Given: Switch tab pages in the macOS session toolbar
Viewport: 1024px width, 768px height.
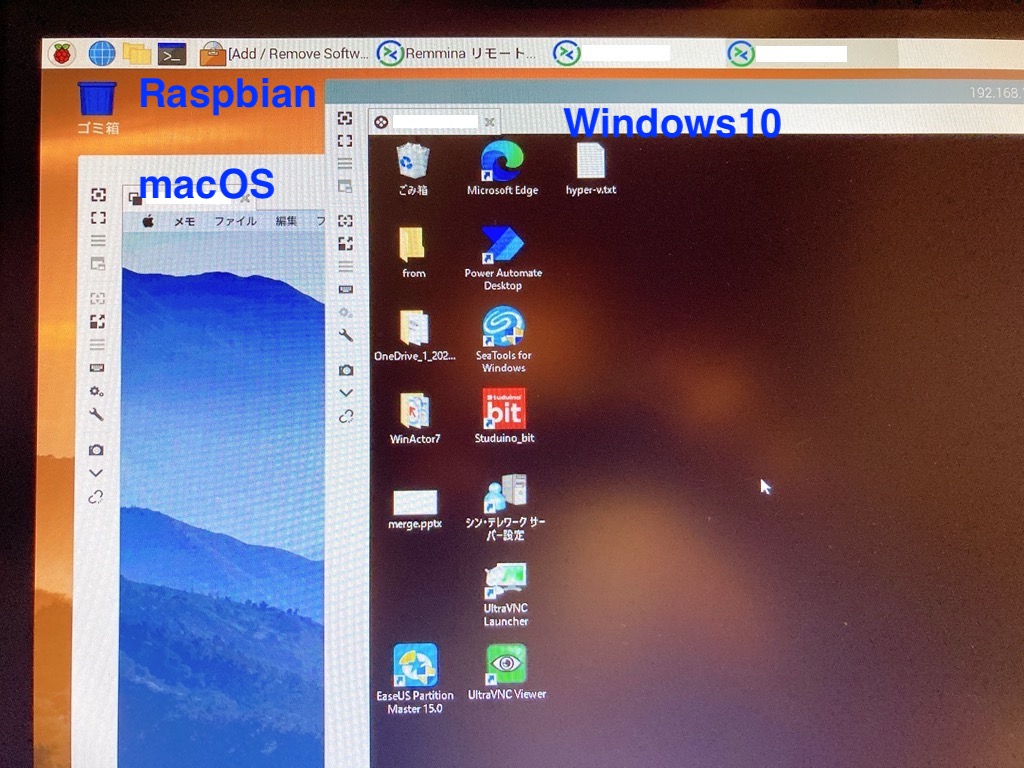Looking at the screenshot, I should (x=98, y=264).
